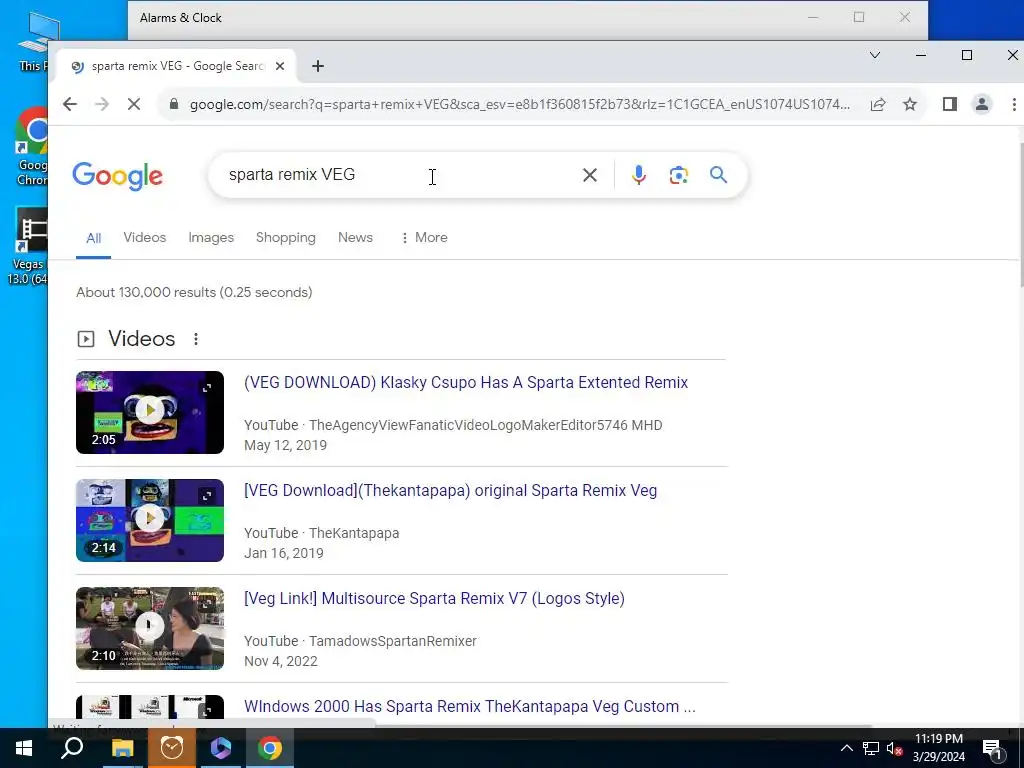The image size is (1024, 768).
Task: Open the Windows Start menu
Action: click(x=24, y=748)
